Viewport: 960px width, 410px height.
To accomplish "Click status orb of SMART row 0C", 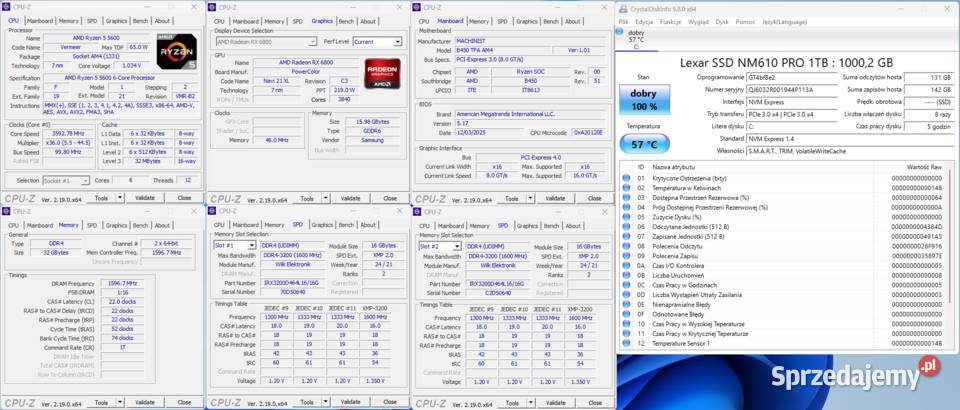I will 626,285.
